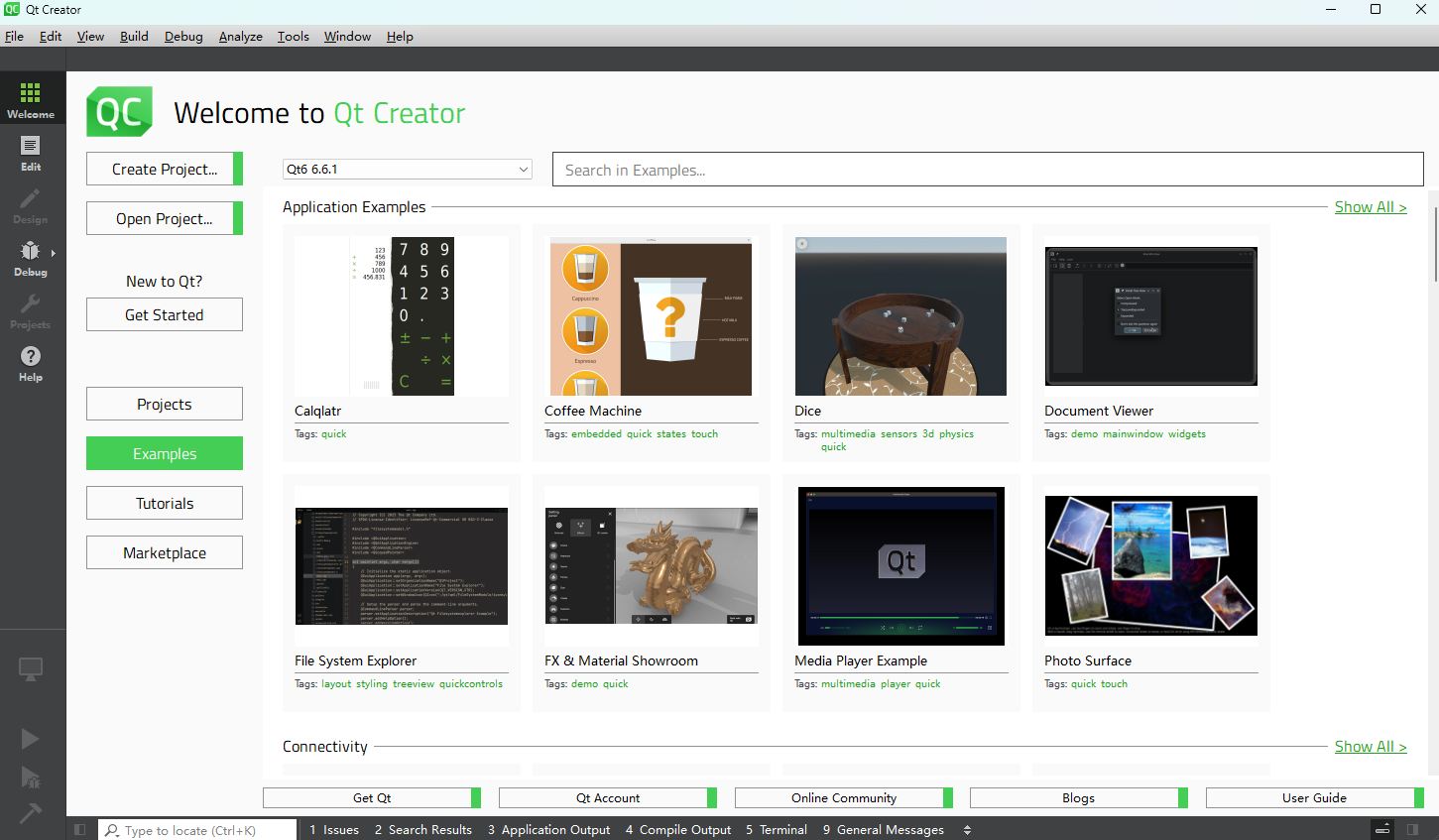
Task: Click Open Project button
Action: 165,218
